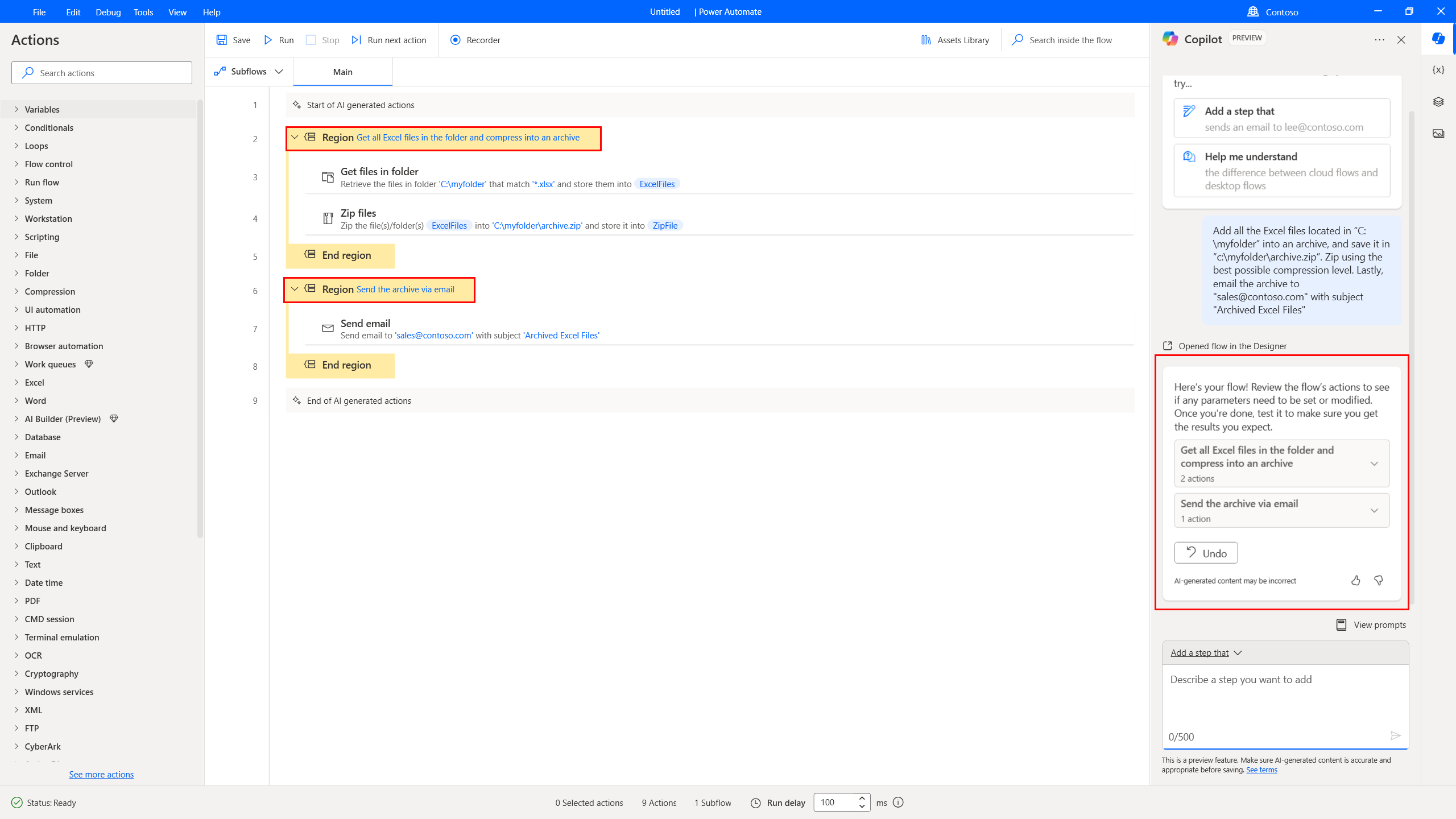Collapse the 'Get all Excel files' region

[x=295, y=138]
